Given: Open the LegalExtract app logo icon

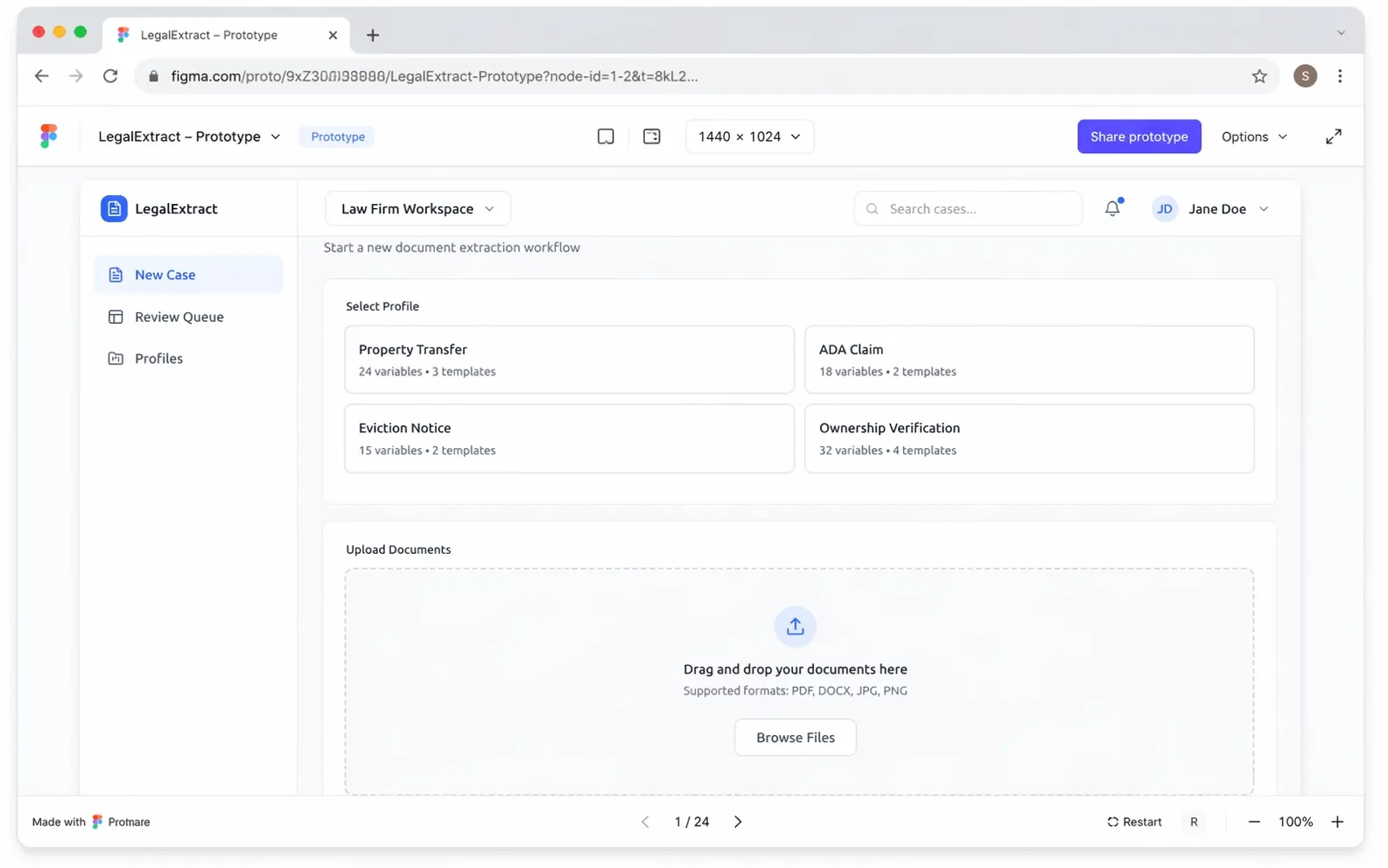Looking at the screenshot, I should 114,208.
